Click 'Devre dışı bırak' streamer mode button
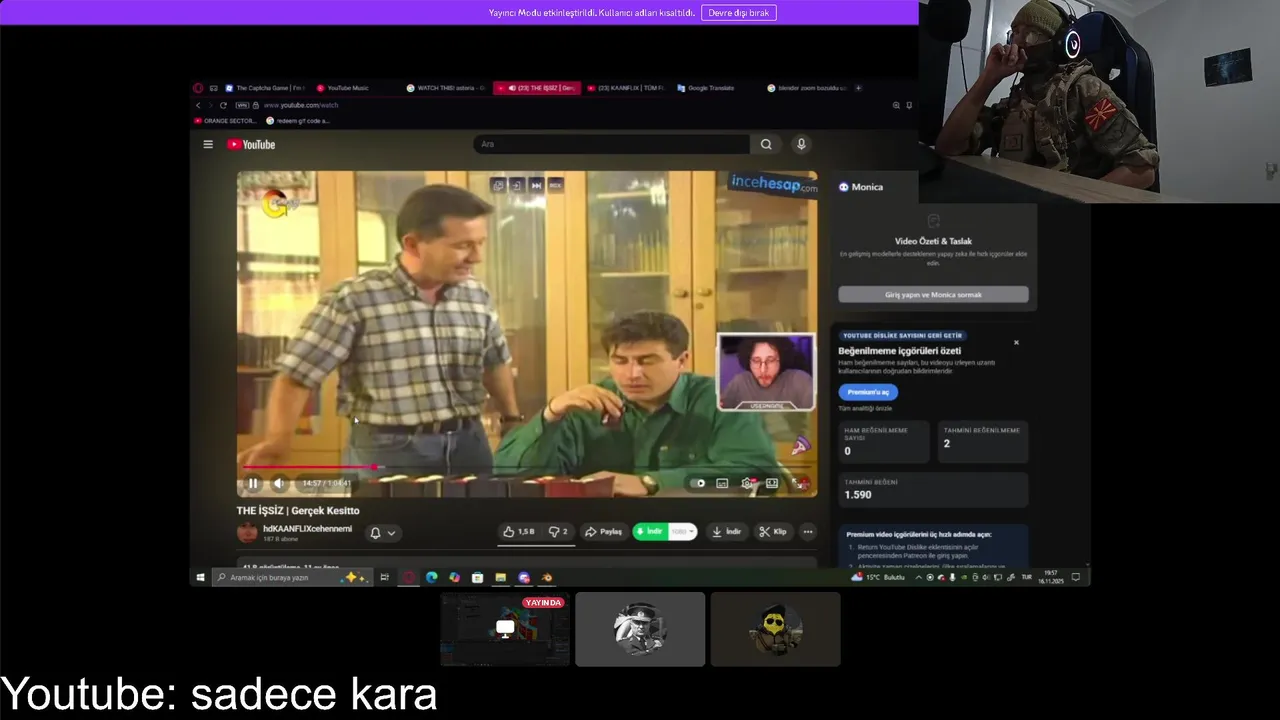The height and width of the screenshot is (720, 1280). click(x=739, y=13)
